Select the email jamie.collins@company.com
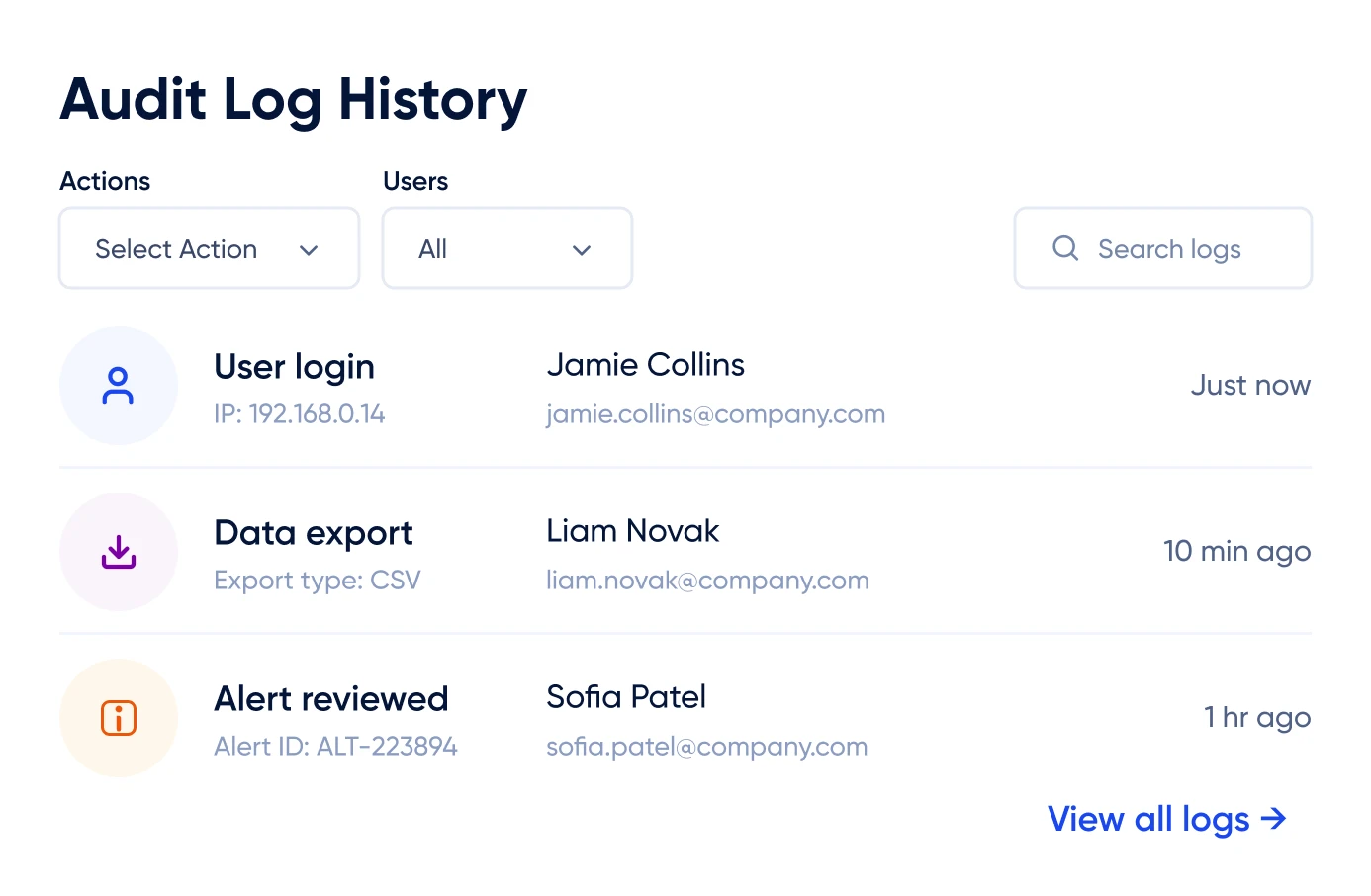 point(715,414)
